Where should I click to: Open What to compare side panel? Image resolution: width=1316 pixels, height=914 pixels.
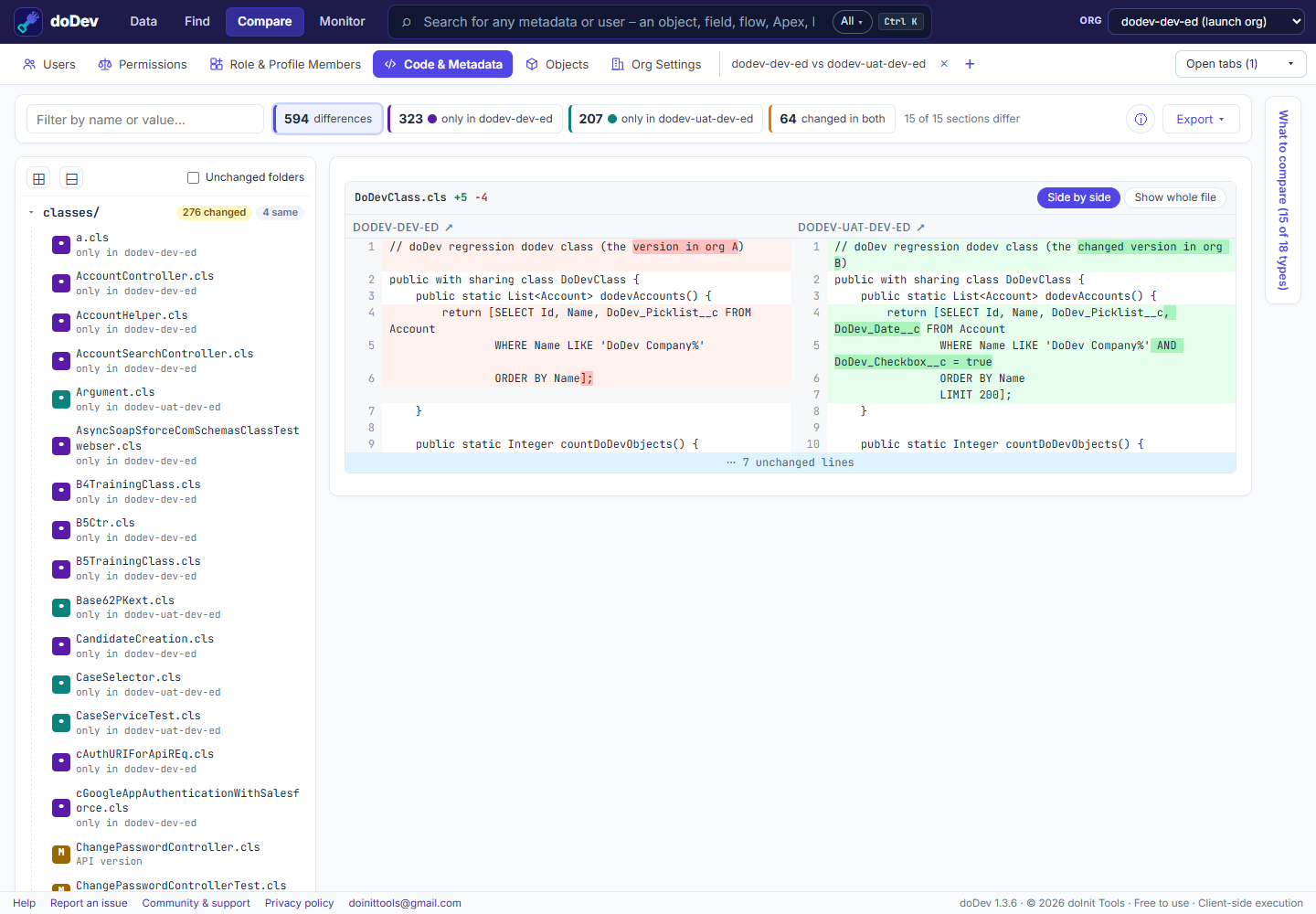click(x=1283, y=200)
